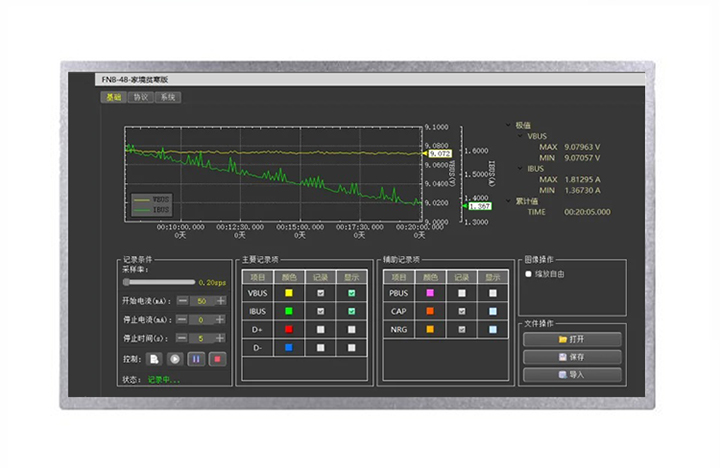
Task: Click the 保存 (Save) file button
Action: point(572,357)
